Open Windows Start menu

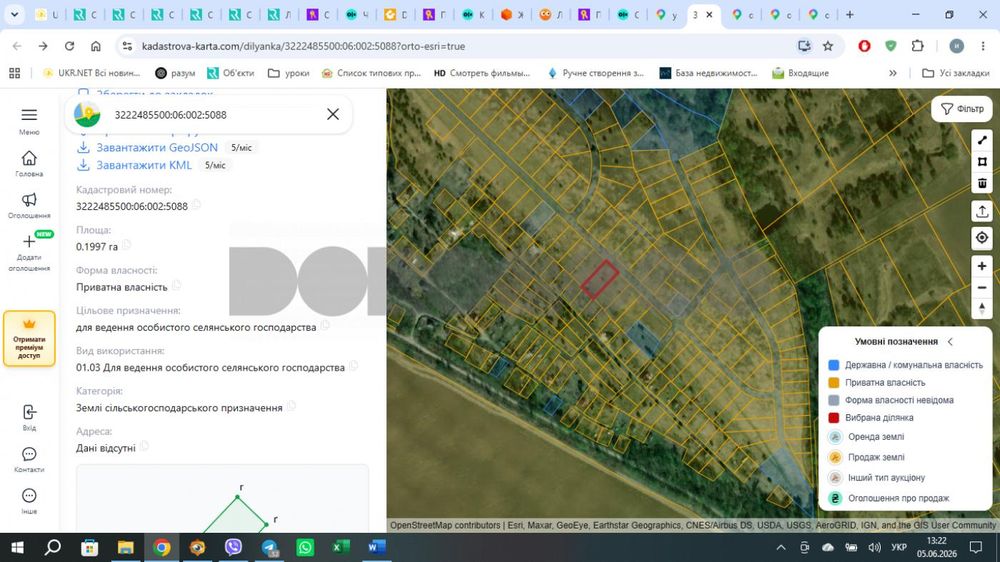tap(17, 547)
